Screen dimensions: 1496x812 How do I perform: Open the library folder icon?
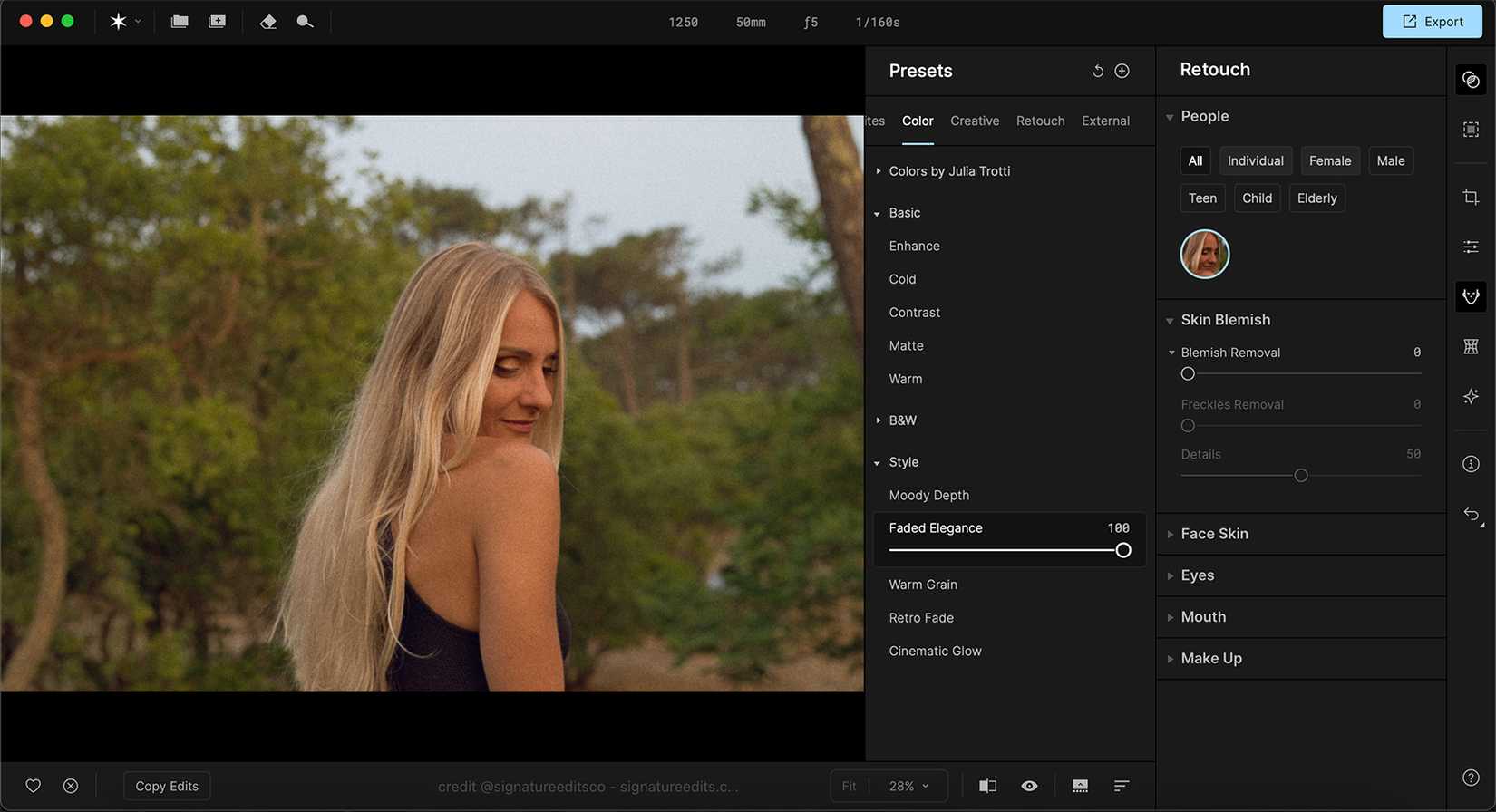tap(180, 22)
